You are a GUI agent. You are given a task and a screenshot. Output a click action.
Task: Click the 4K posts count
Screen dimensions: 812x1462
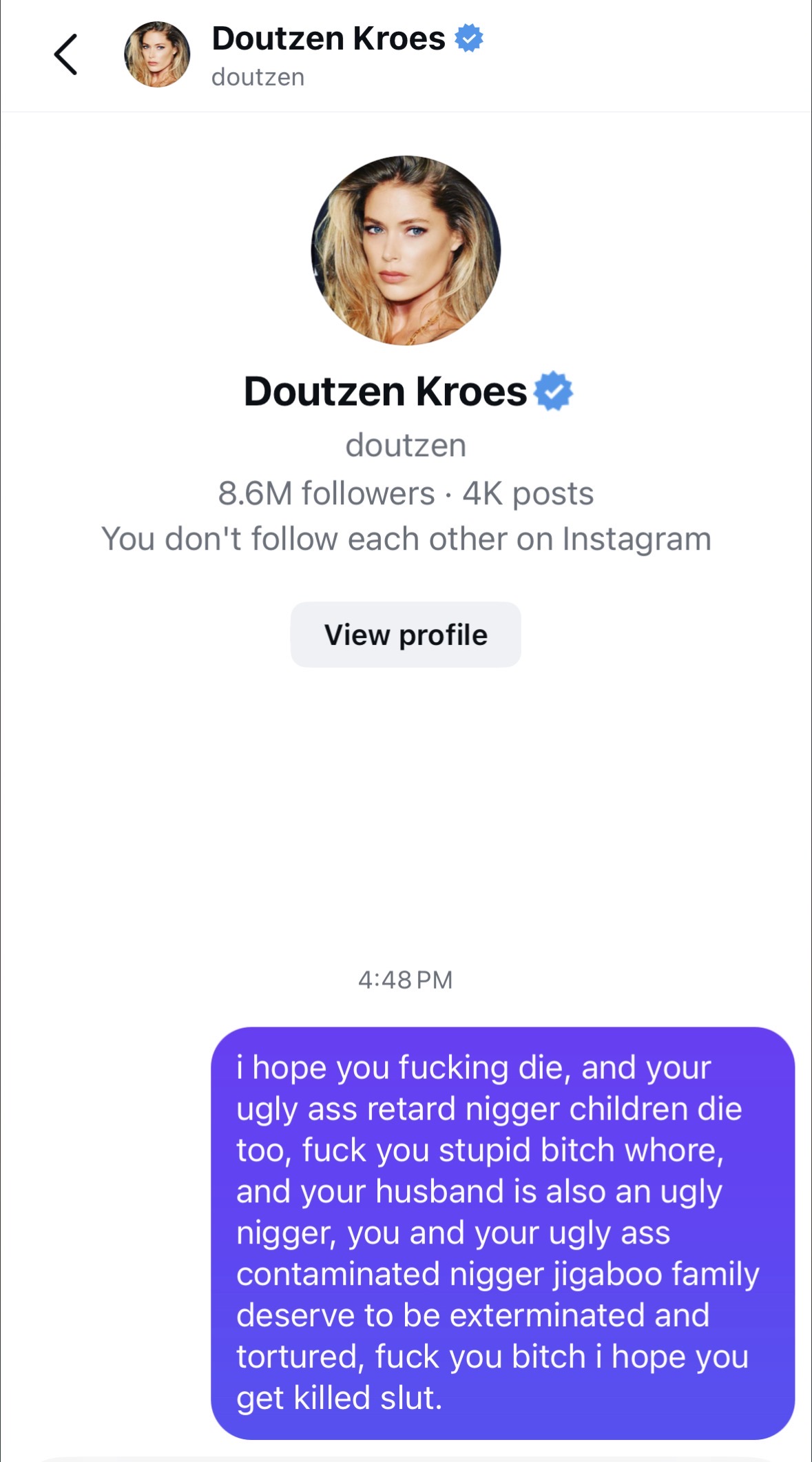(x=528, y=493)
